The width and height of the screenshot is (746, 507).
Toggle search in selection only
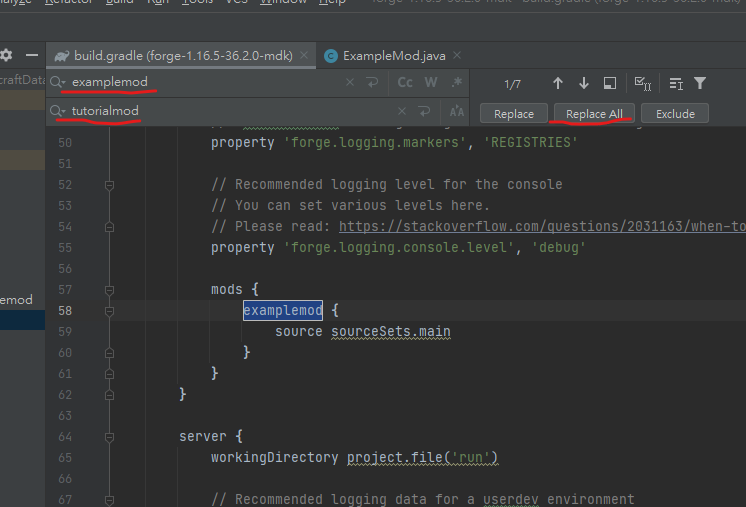676,84
